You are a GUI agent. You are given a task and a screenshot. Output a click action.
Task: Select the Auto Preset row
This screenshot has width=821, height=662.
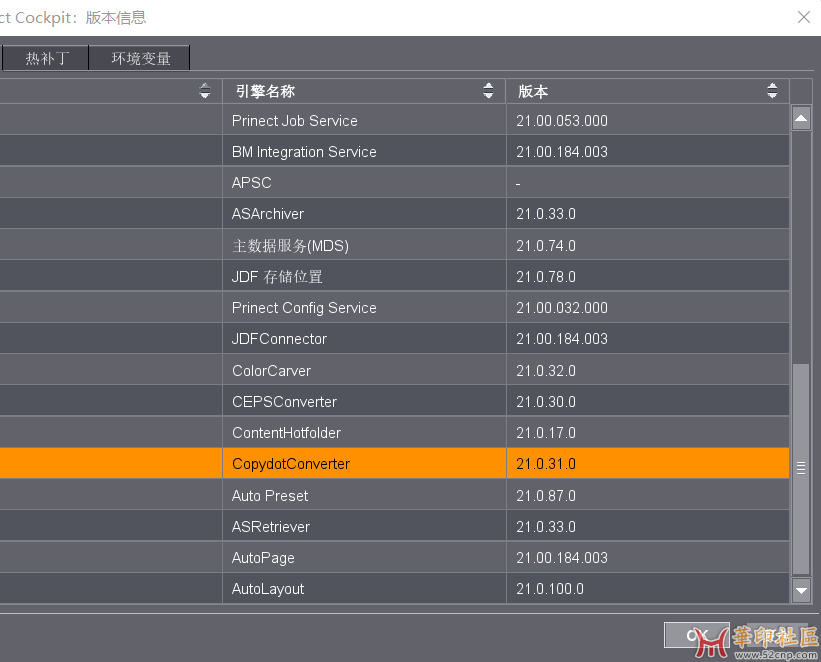click(x=270, y=496)
